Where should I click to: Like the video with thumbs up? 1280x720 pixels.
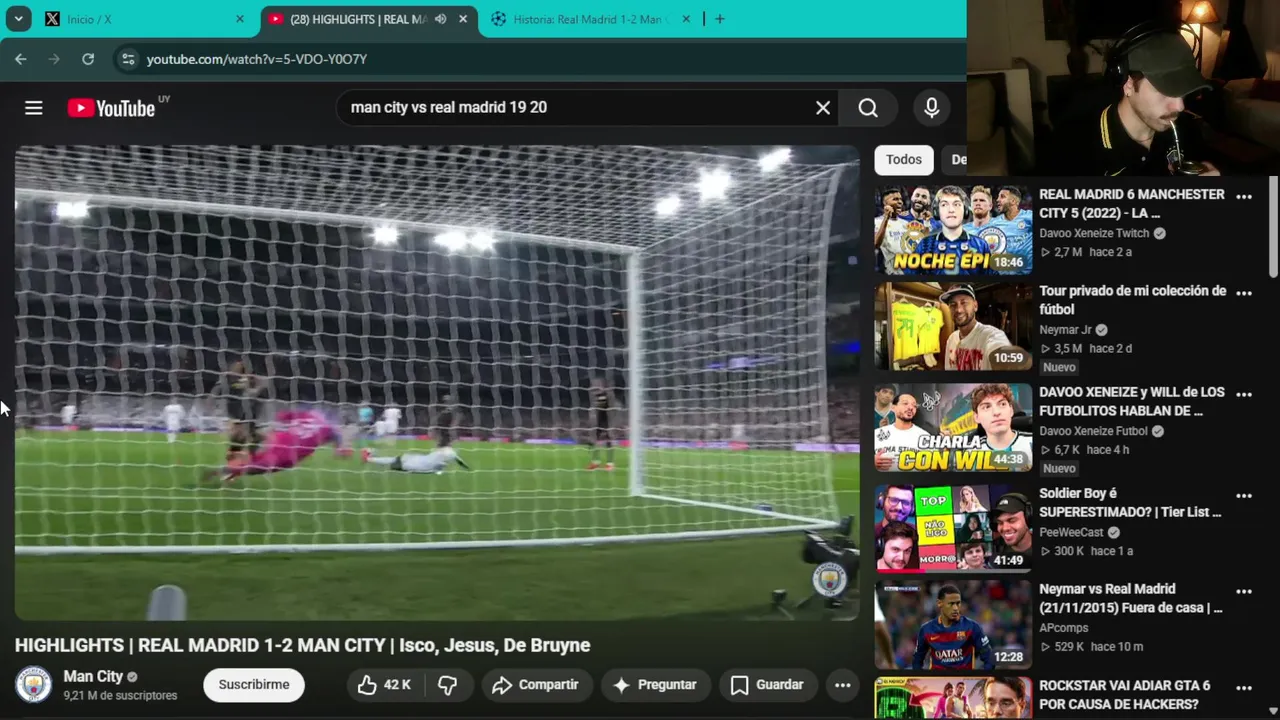click(x=385, y=685)
